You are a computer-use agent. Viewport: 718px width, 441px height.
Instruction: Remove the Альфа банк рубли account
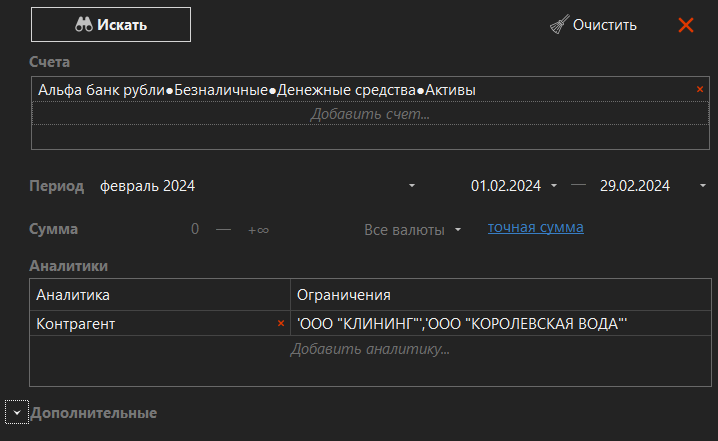tap(700, 90)
